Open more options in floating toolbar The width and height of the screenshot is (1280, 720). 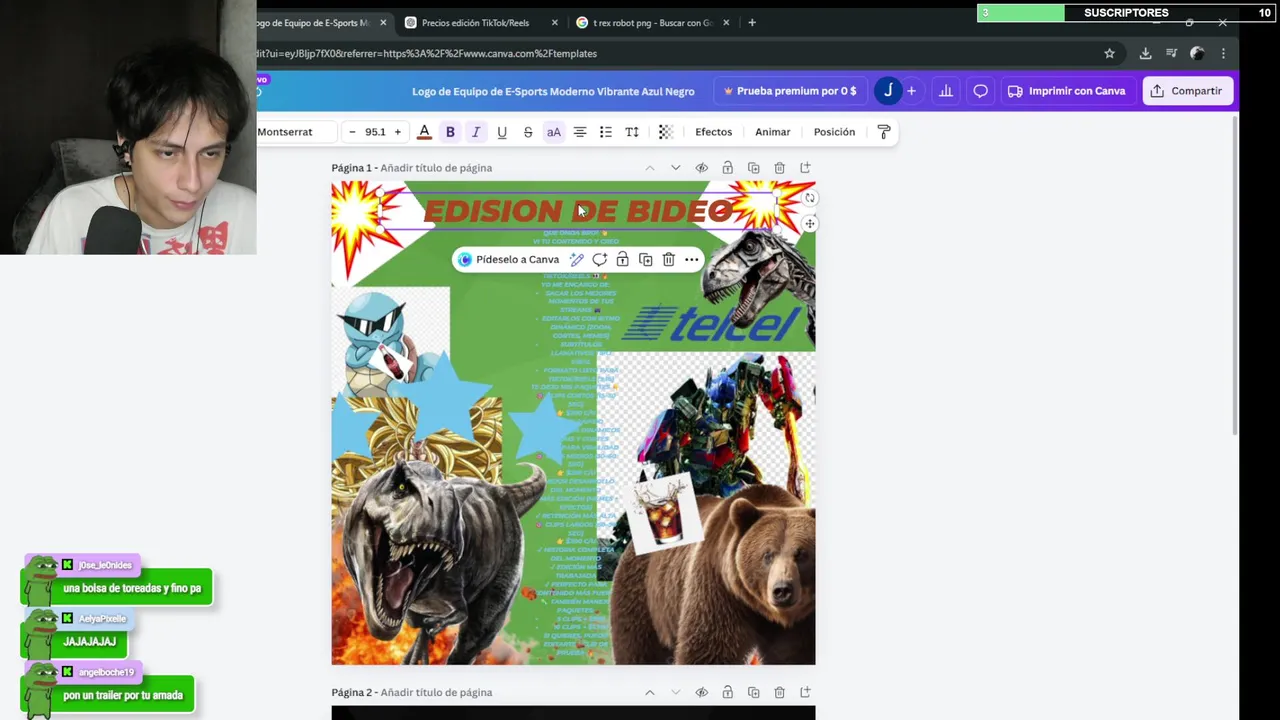[x=692, y=260]
